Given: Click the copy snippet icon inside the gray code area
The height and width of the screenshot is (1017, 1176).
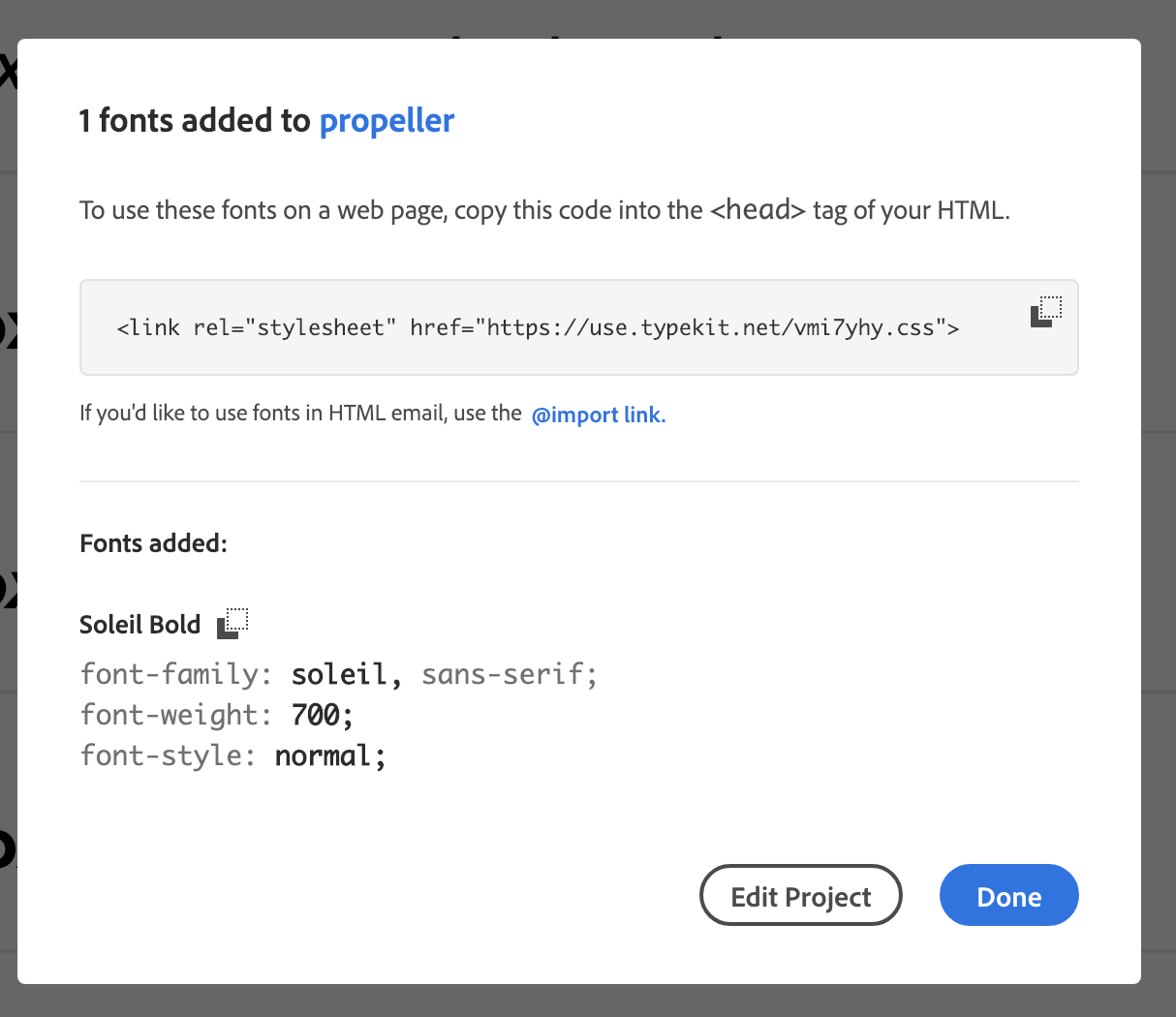Looking at the screenshot, I should (1045, 313).
